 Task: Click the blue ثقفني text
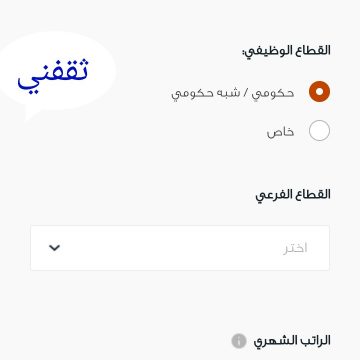click(53, 76)
